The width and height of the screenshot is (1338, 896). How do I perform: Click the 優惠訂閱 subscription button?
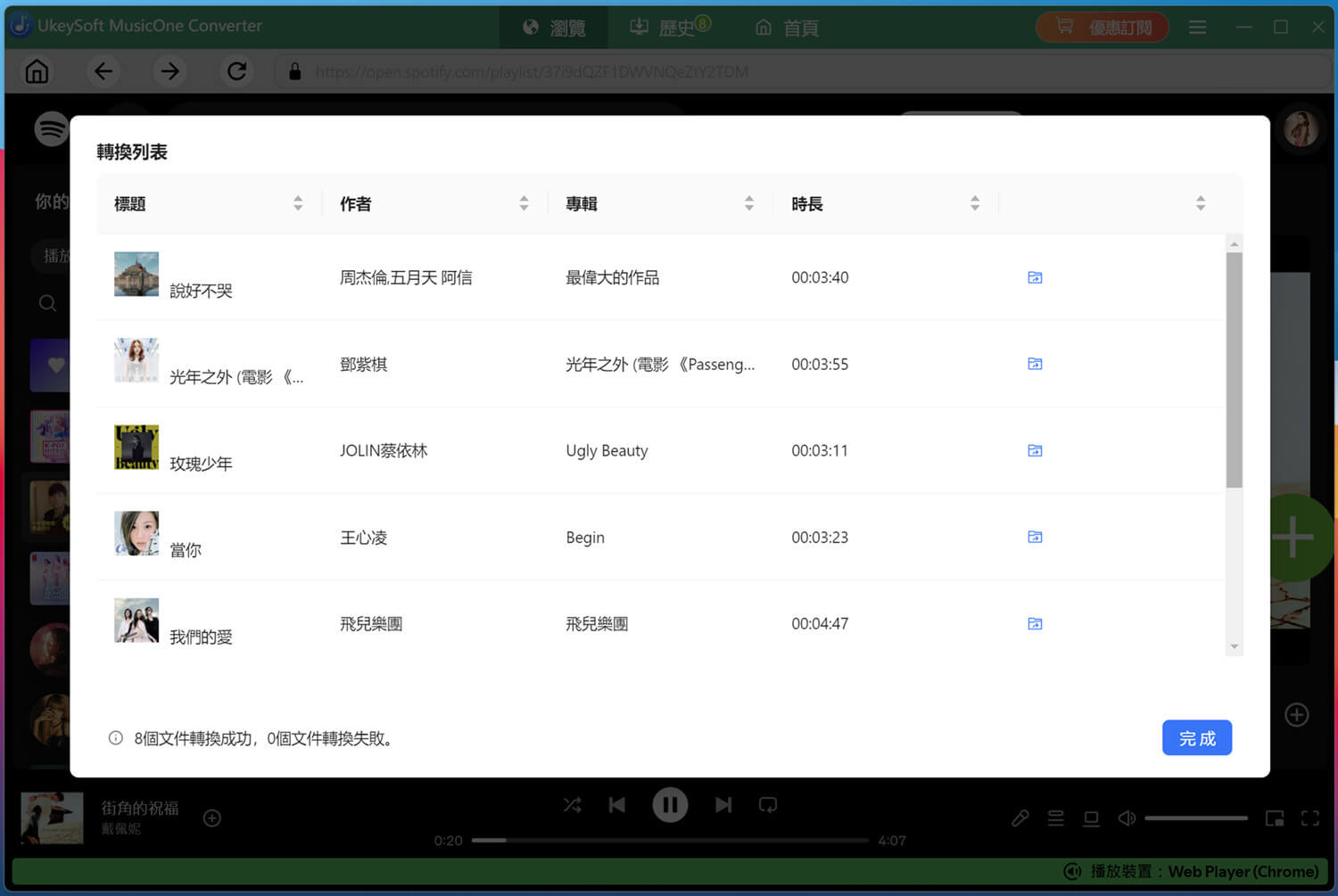(x=1103, y=27)
